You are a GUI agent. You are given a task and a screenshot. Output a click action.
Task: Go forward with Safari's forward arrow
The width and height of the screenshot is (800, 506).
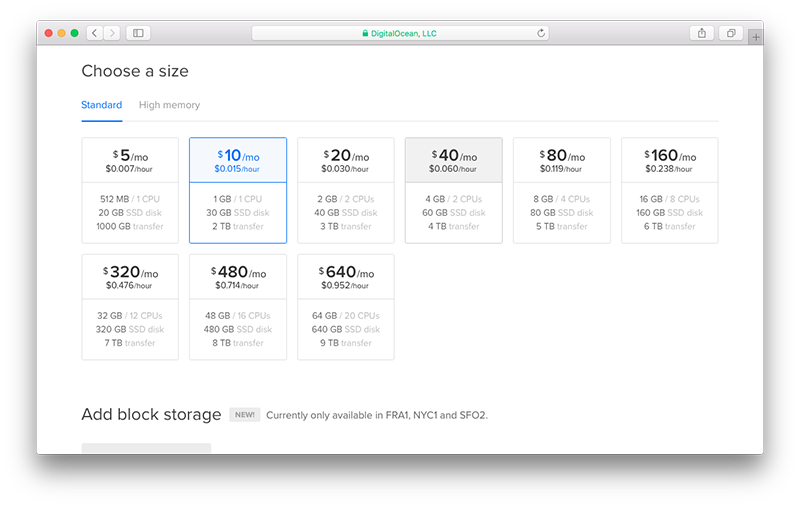click(112, 33)
